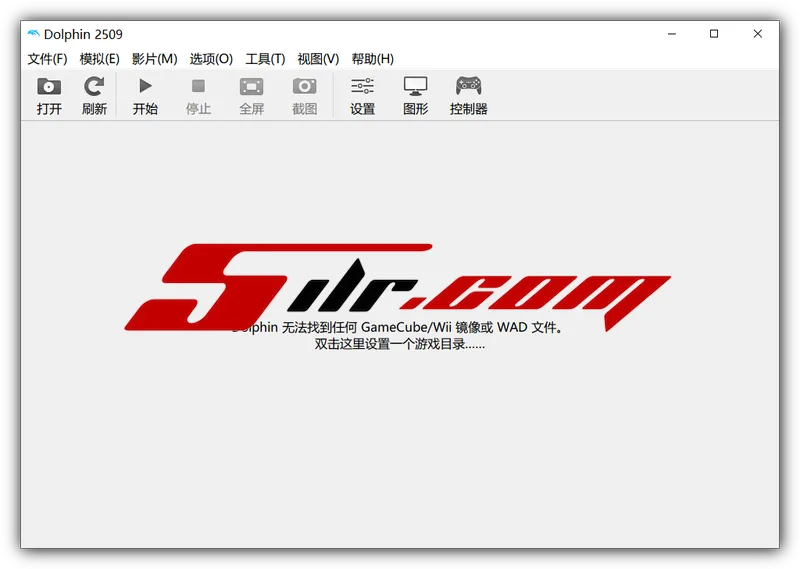The height and width of the screenshot is (569, 800).
Task: Click the 打开 (Open) disc icon
Action: point(49,87)
